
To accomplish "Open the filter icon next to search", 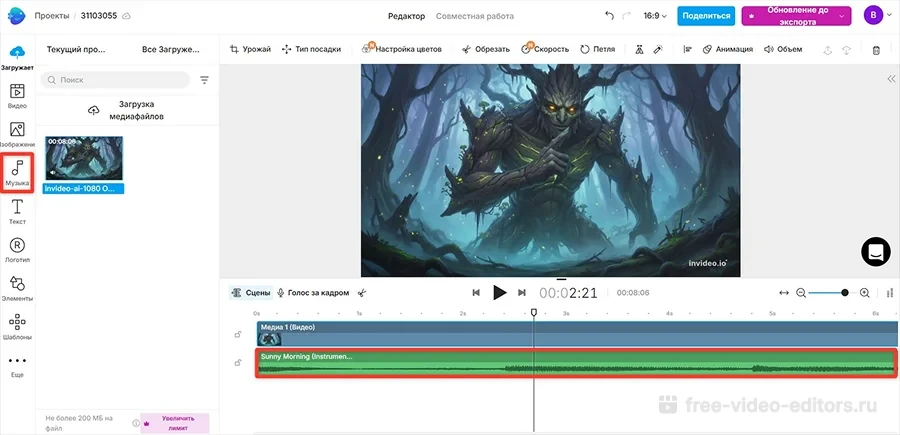I will coord(204,80).
